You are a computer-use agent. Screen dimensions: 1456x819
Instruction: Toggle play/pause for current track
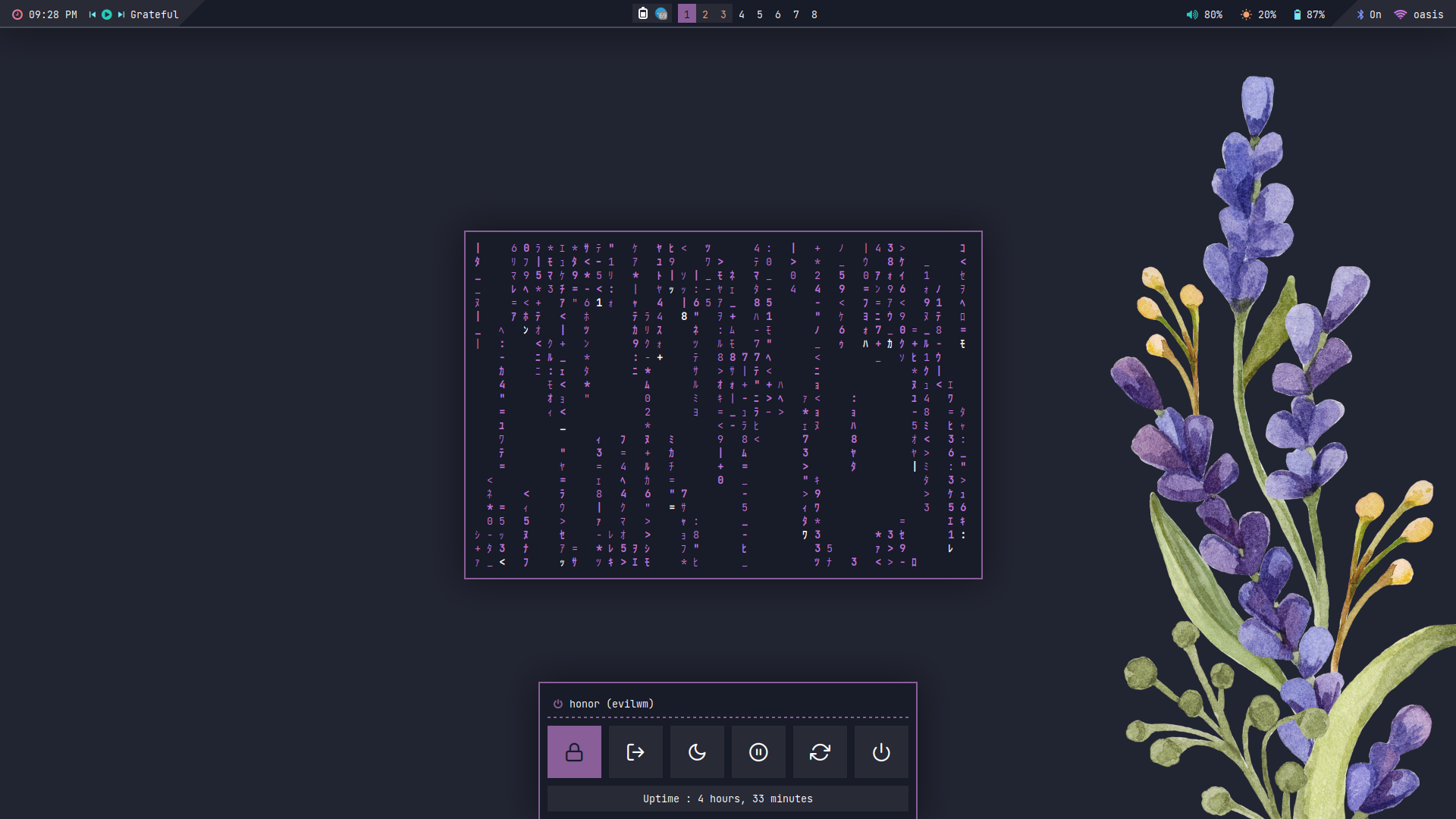[x=107, y=14]
